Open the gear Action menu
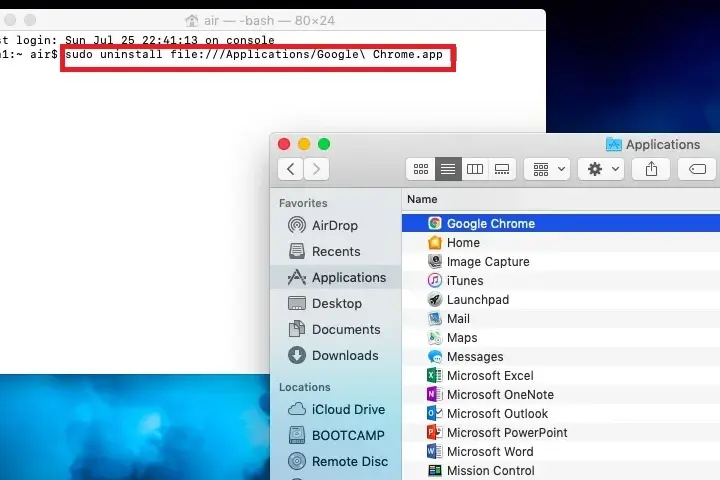 (601, 169)
